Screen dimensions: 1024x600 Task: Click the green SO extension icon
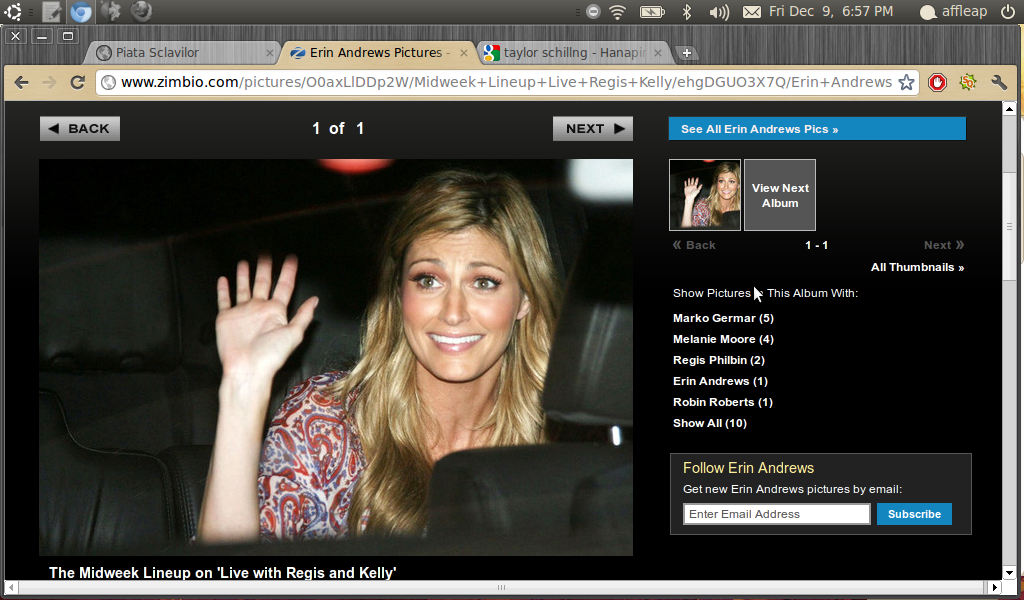(x=968, y=82)
